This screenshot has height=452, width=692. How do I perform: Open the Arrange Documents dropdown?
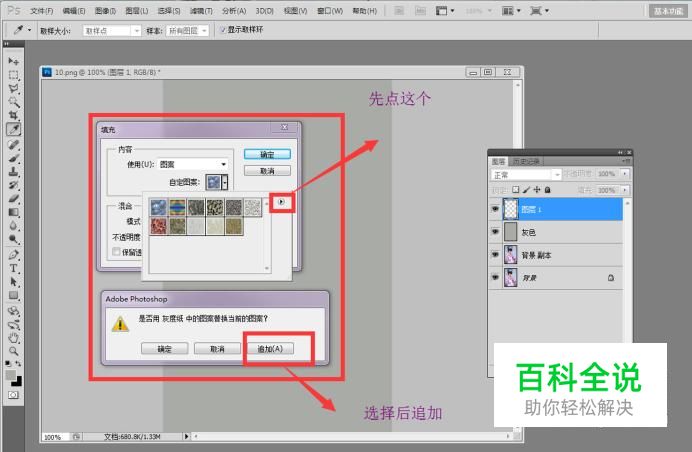(x=511, y=11)
